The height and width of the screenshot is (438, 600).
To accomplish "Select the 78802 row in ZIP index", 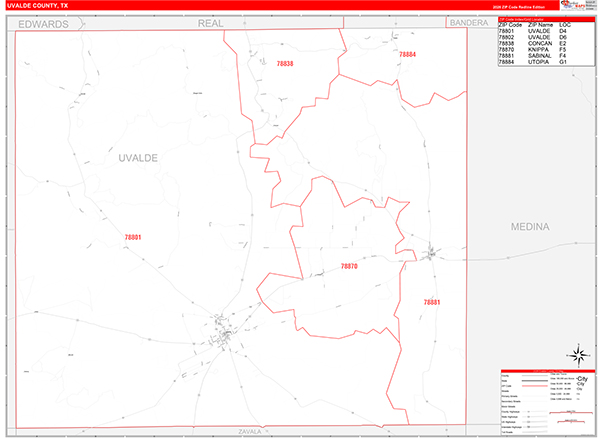I will 546,37.
